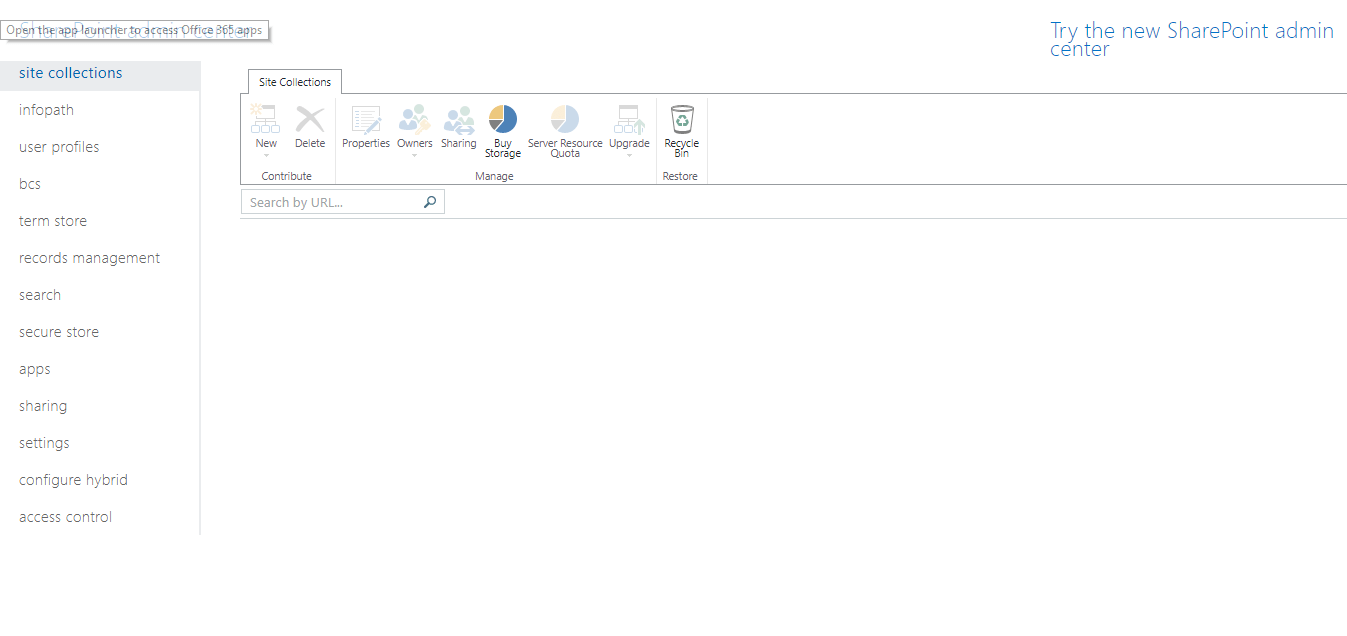This screenshot has width=1347, height=636.
Task: Expand the Owners dropdown arrow
Action: point(414,155)
